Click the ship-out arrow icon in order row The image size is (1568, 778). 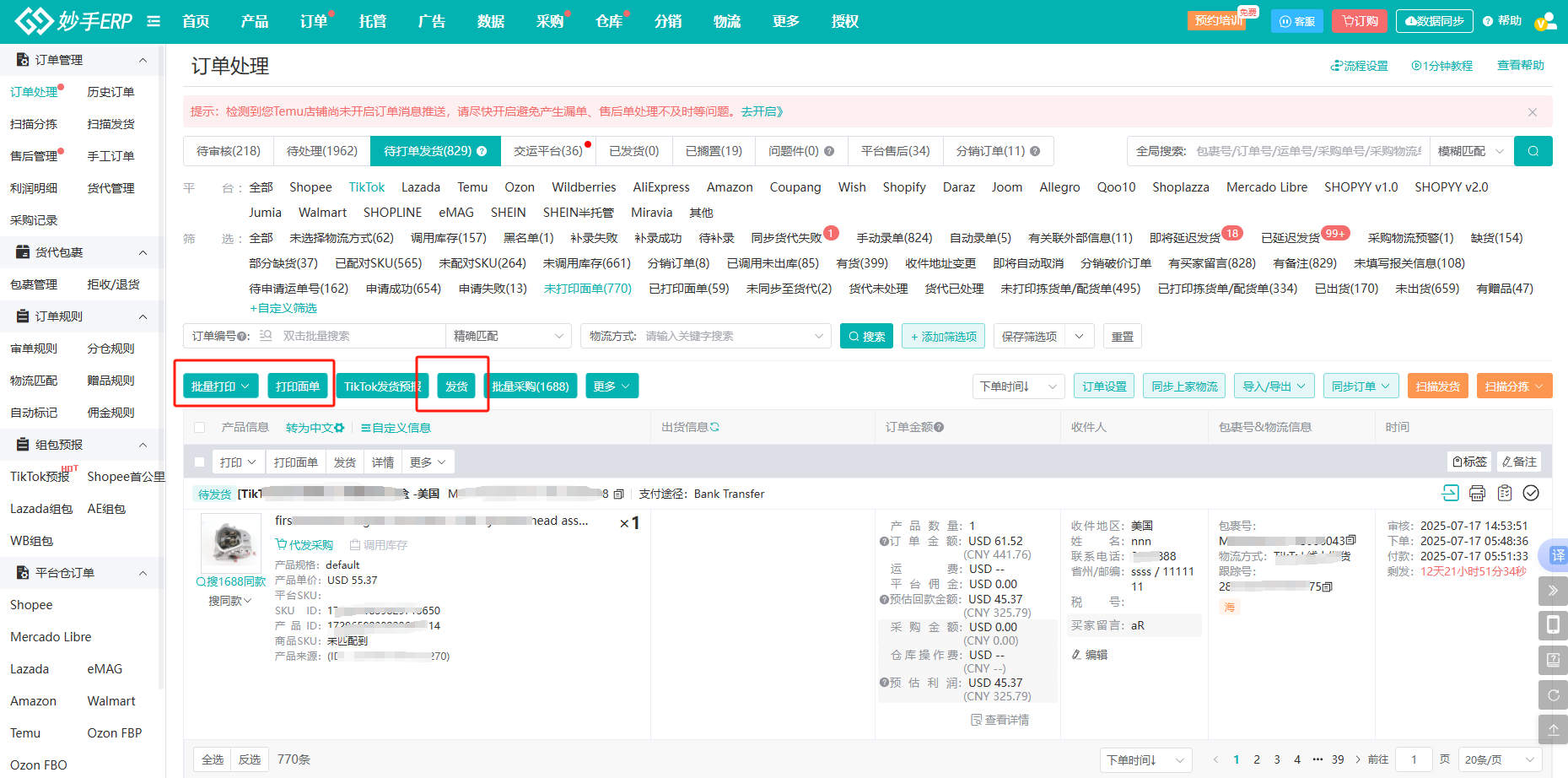pyautogui.click(x=1450, y=493)
